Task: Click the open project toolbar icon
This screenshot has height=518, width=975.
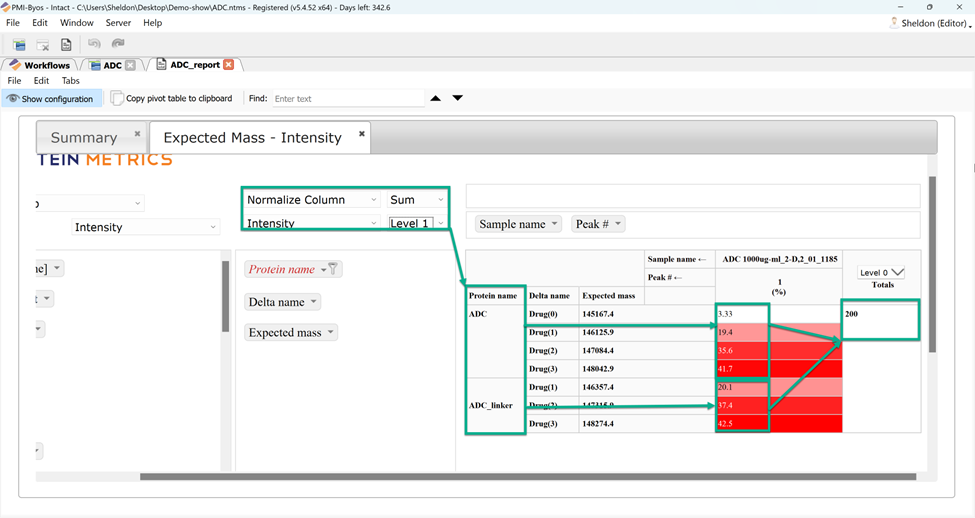Action: coord(19,44)
